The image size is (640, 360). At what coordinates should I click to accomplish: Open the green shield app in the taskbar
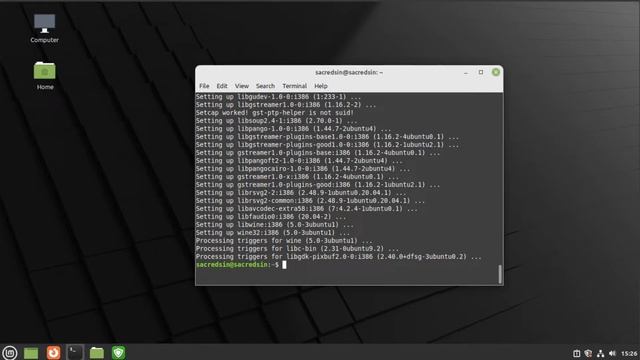tap(118, 352)
